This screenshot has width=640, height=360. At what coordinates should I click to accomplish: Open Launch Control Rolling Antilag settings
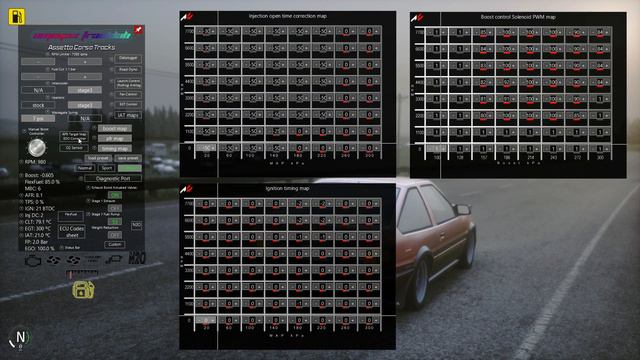[128, 83]
